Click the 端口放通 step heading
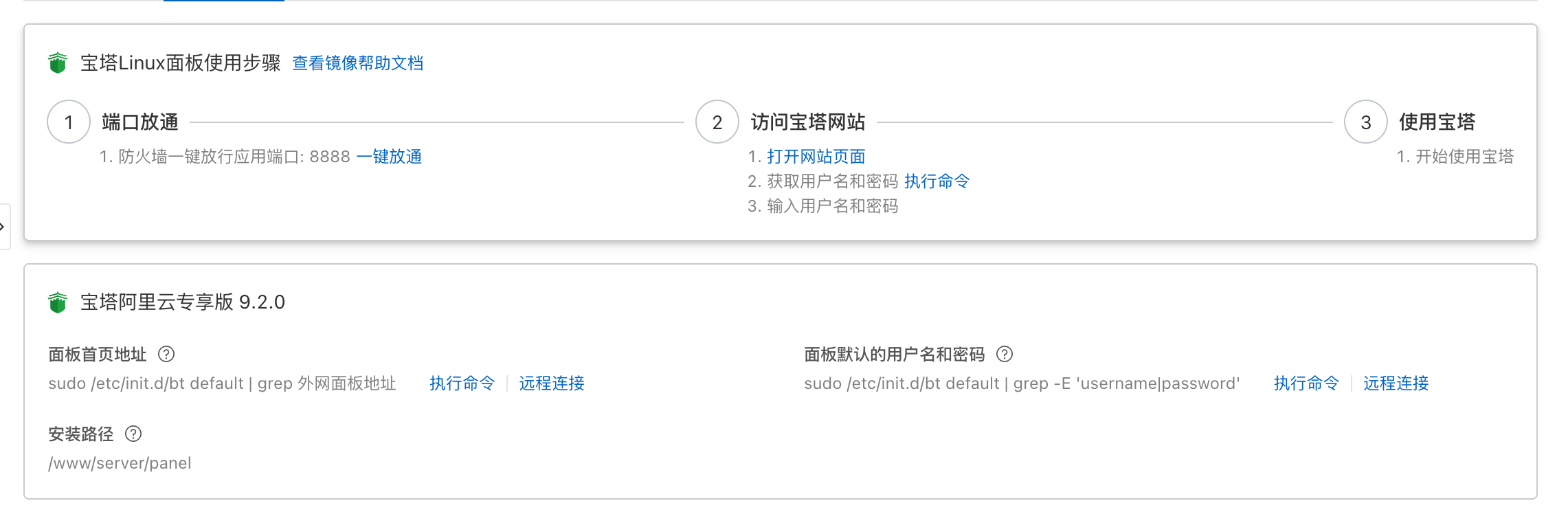Viewport: 1568px width, 525px height. [x=140, y=122]
